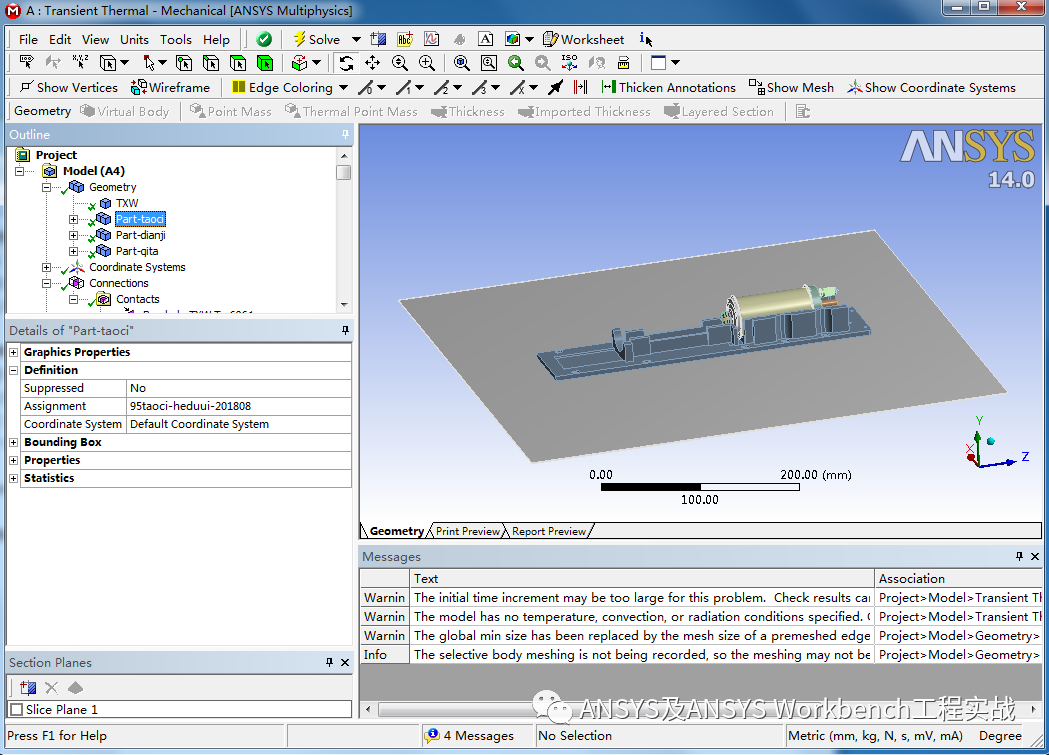Check the Slice Plane 1 checkbox

tap(17, 710)
